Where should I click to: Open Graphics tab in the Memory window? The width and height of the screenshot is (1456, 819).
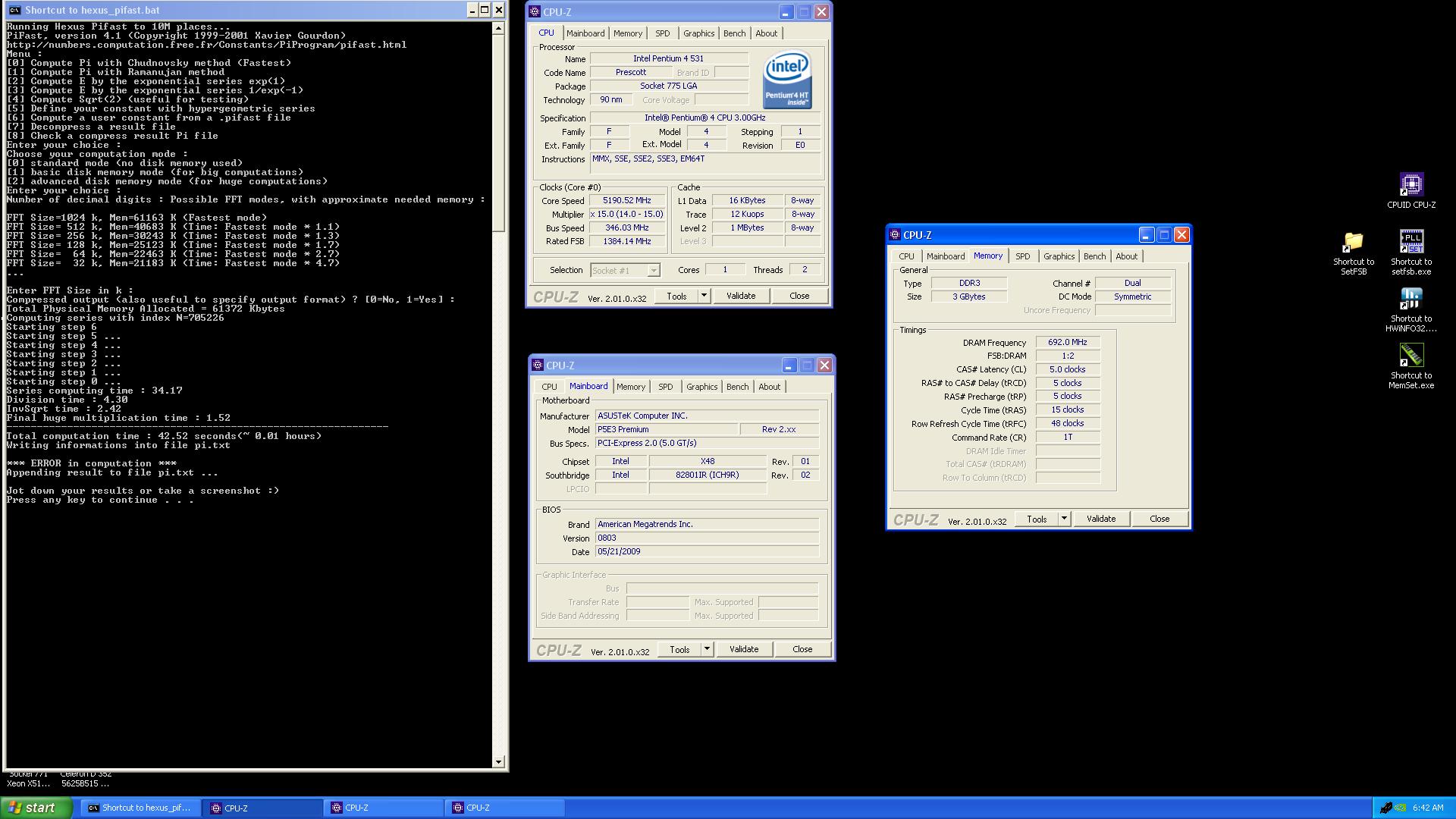(x=1059, y=256)
